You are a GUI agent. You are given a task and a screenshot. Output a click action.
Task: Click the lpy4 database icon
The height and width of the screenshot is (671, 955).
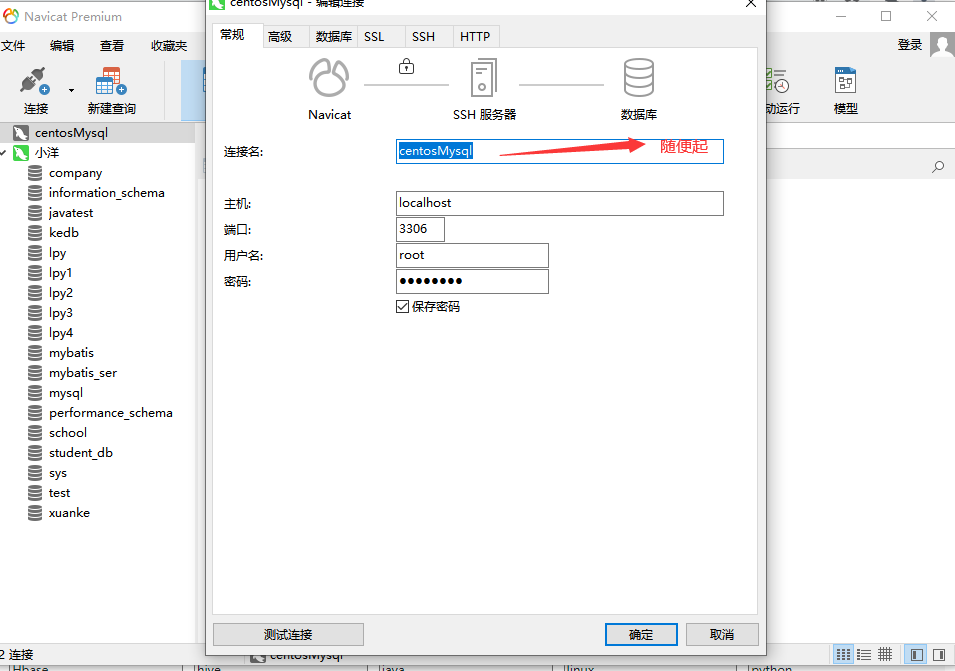35,333
